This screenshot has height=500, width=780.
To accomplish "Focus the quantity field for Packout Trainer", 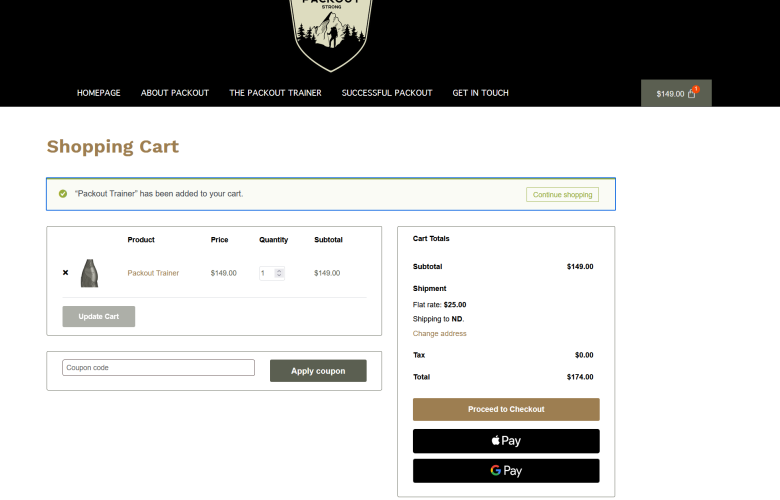I will point(272,273).
